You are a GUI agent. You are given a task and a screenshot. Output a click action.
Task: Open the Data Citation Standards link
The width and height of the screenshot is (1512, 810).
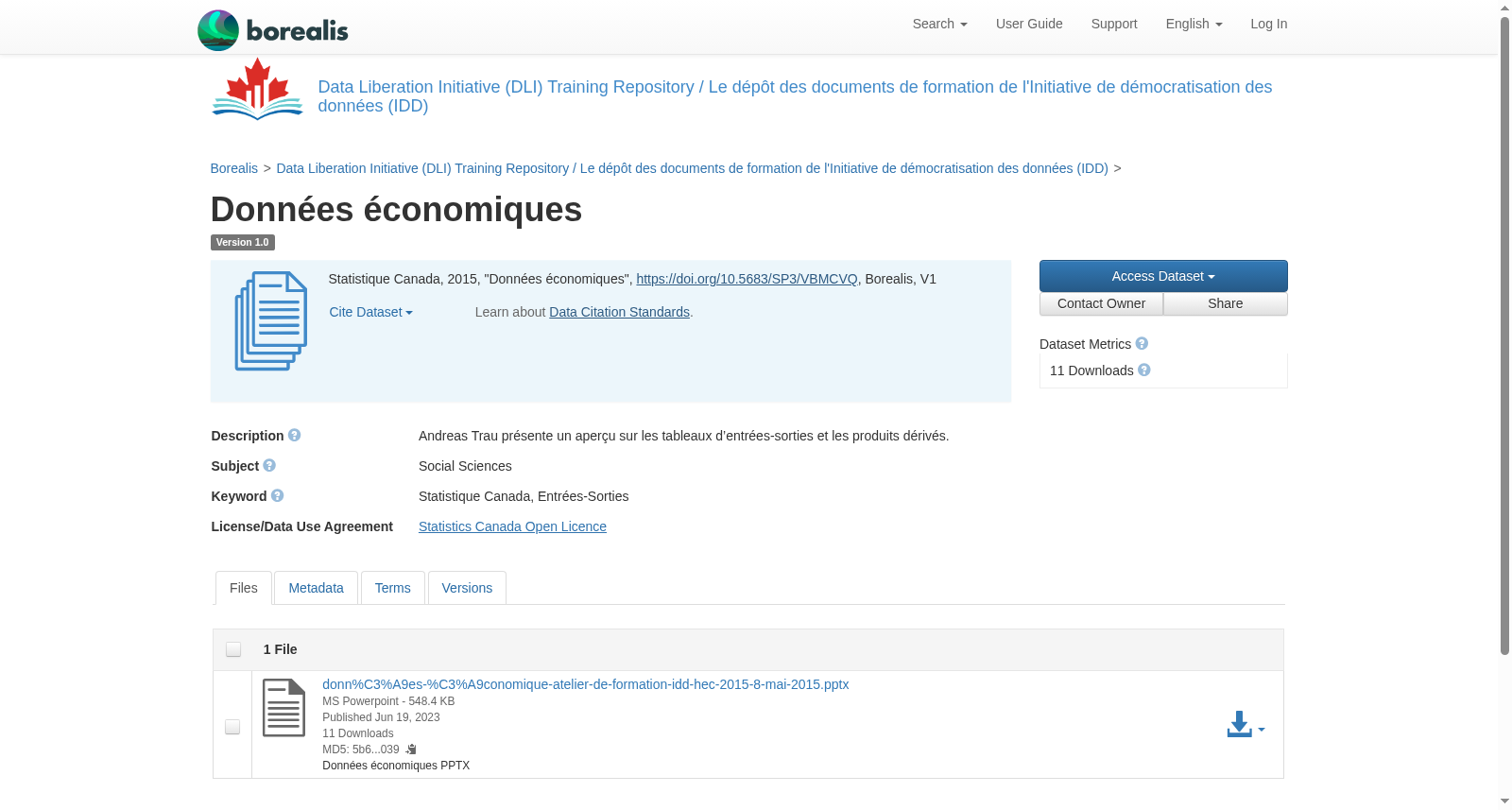click(619, 312)
